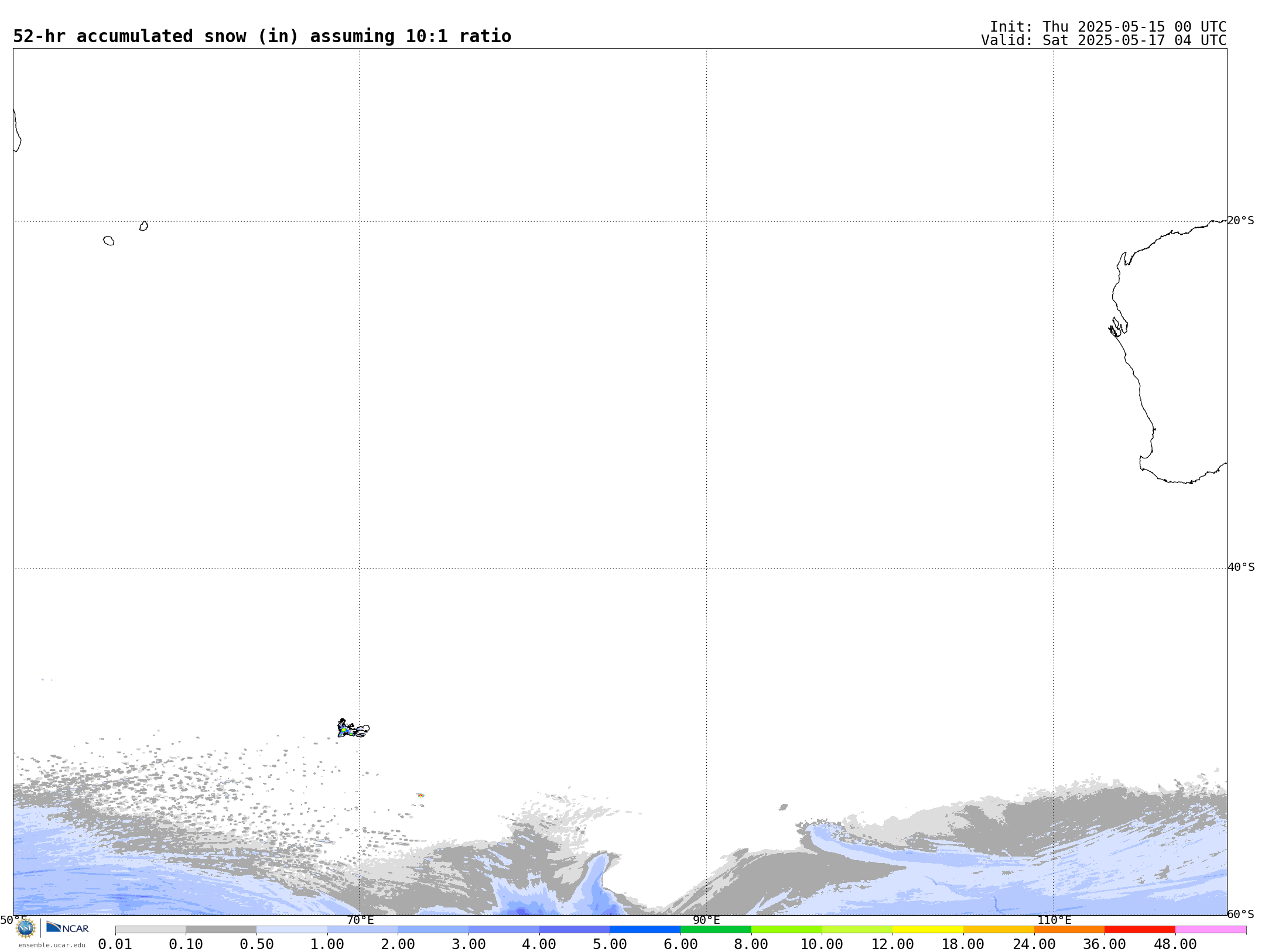1265x952 pixels.
Task: Click the 5.00 bright blue swatch
Action: 645,930
